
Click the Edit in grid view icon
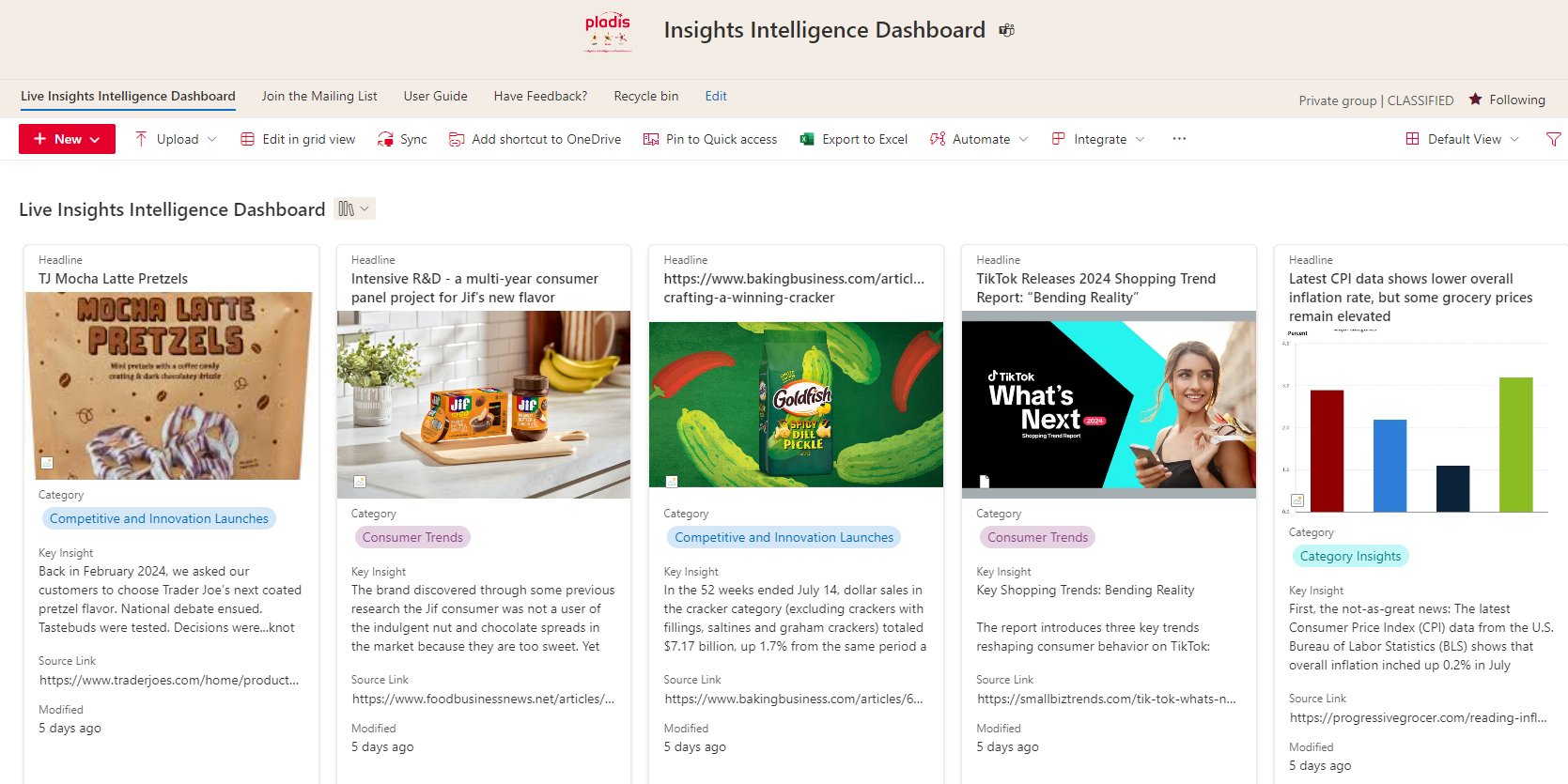[x=247, y=139]
